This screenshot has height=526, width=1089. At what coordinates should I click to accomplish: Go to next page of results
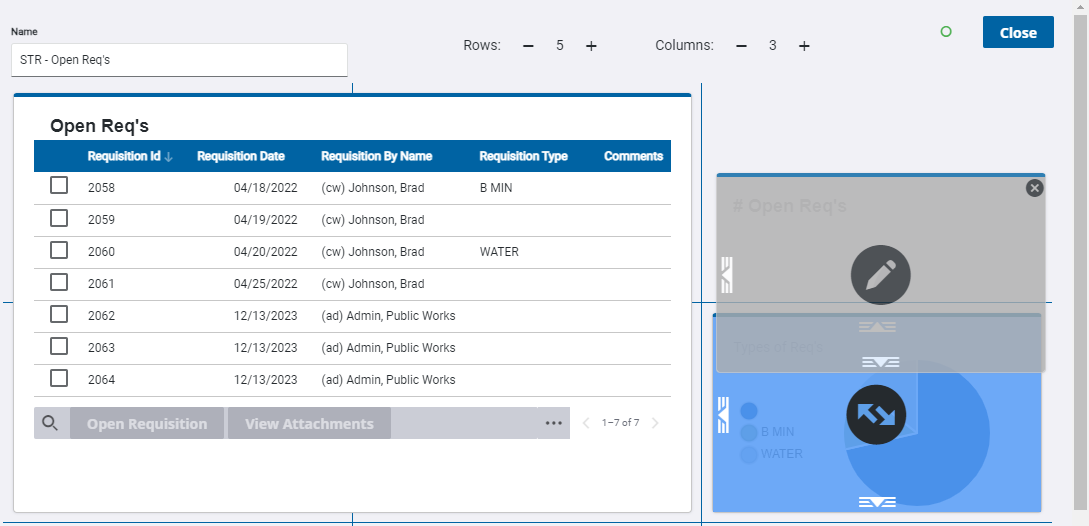pyautogui.click(x=655, y=423)
